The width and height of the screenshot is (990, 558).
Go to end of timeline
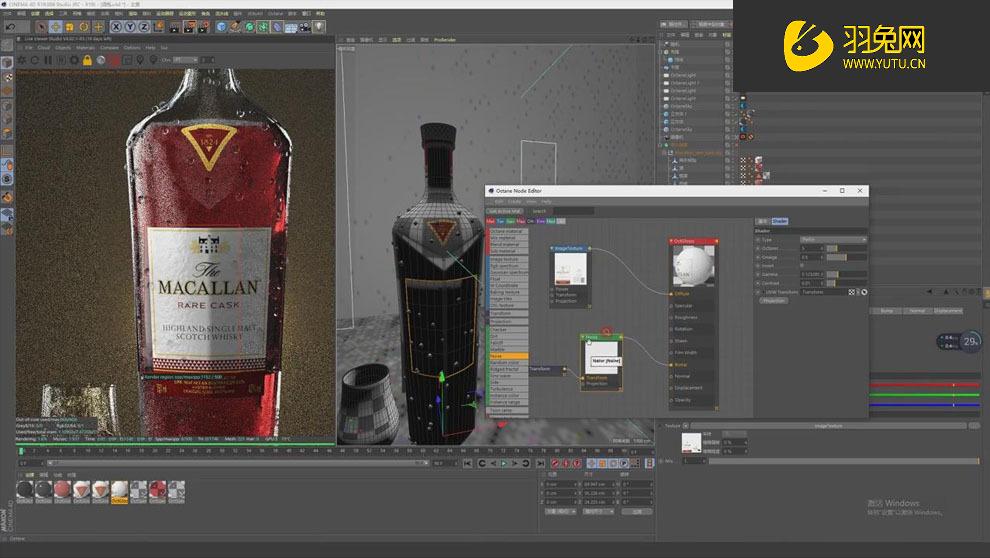point(540,463)
